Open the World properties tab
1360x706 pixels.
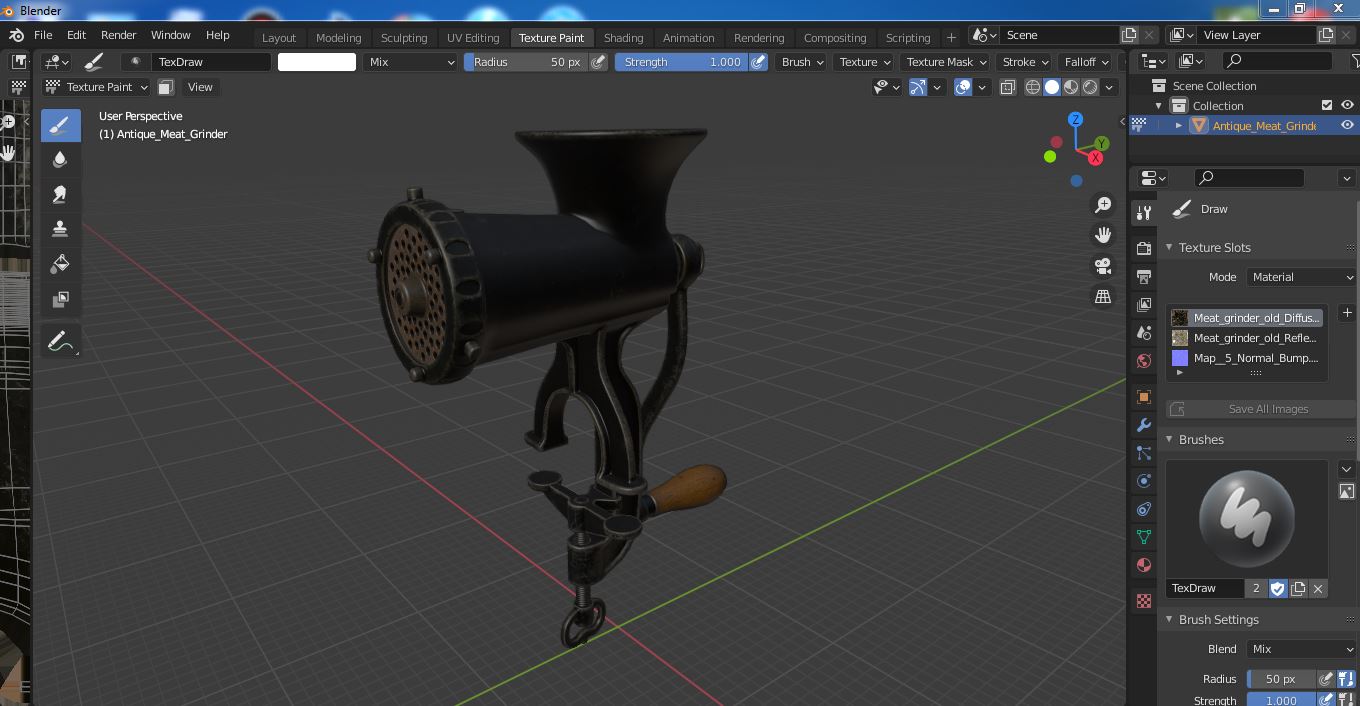tap(1144, 360)
